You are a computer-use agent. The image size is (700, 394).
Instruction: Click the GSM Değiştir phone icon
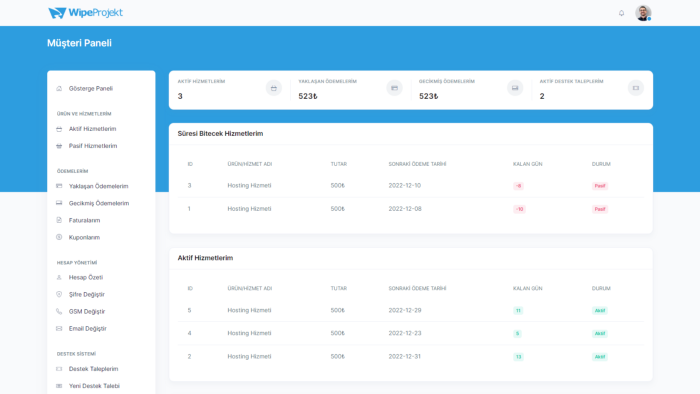59,311
